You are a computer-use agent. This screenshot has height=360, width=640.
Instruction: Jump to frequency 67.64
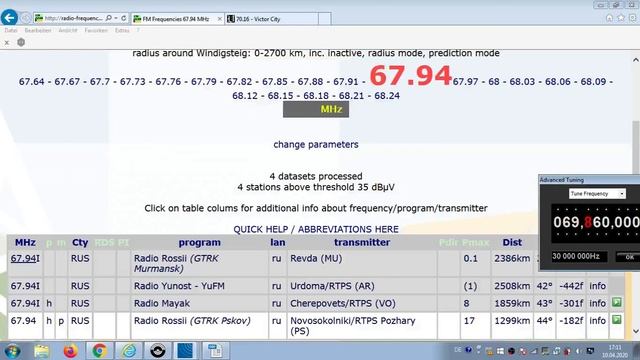coord(31,82)
